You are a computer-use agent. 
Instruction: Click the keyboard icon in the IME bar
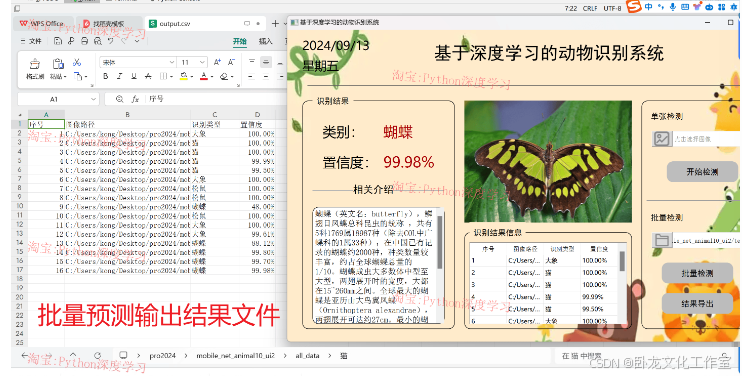click(x=685, y=7)
